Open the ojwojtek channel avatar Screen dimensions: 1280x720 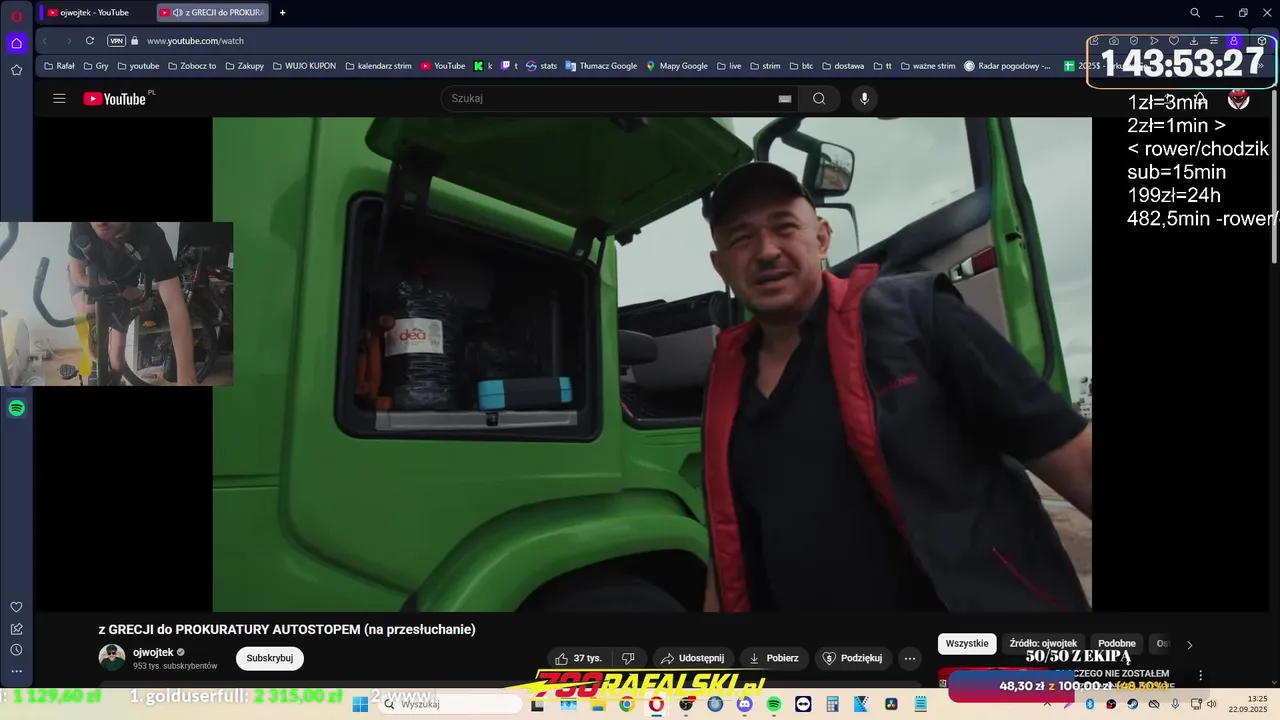pyautogui.click(x=112, y=657)
